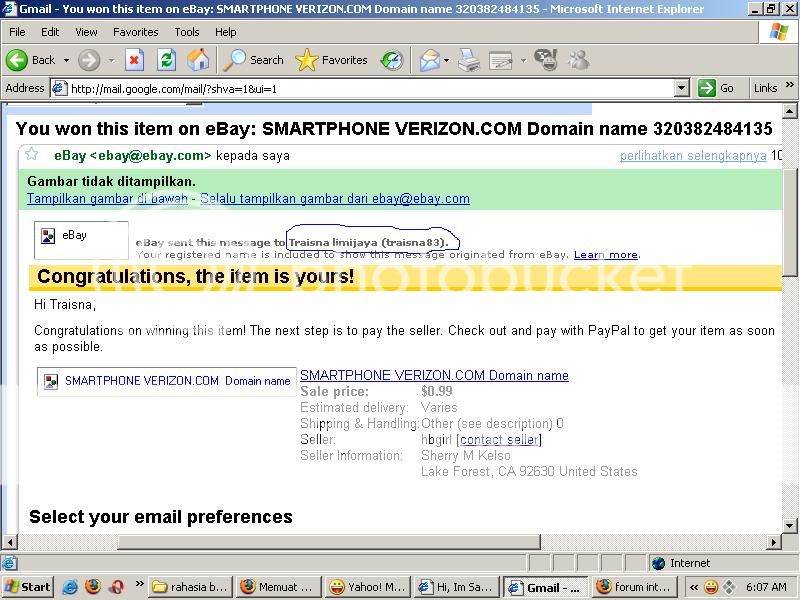
Task: Click the 'contact seller' link
Action: [x=499, y=439]
